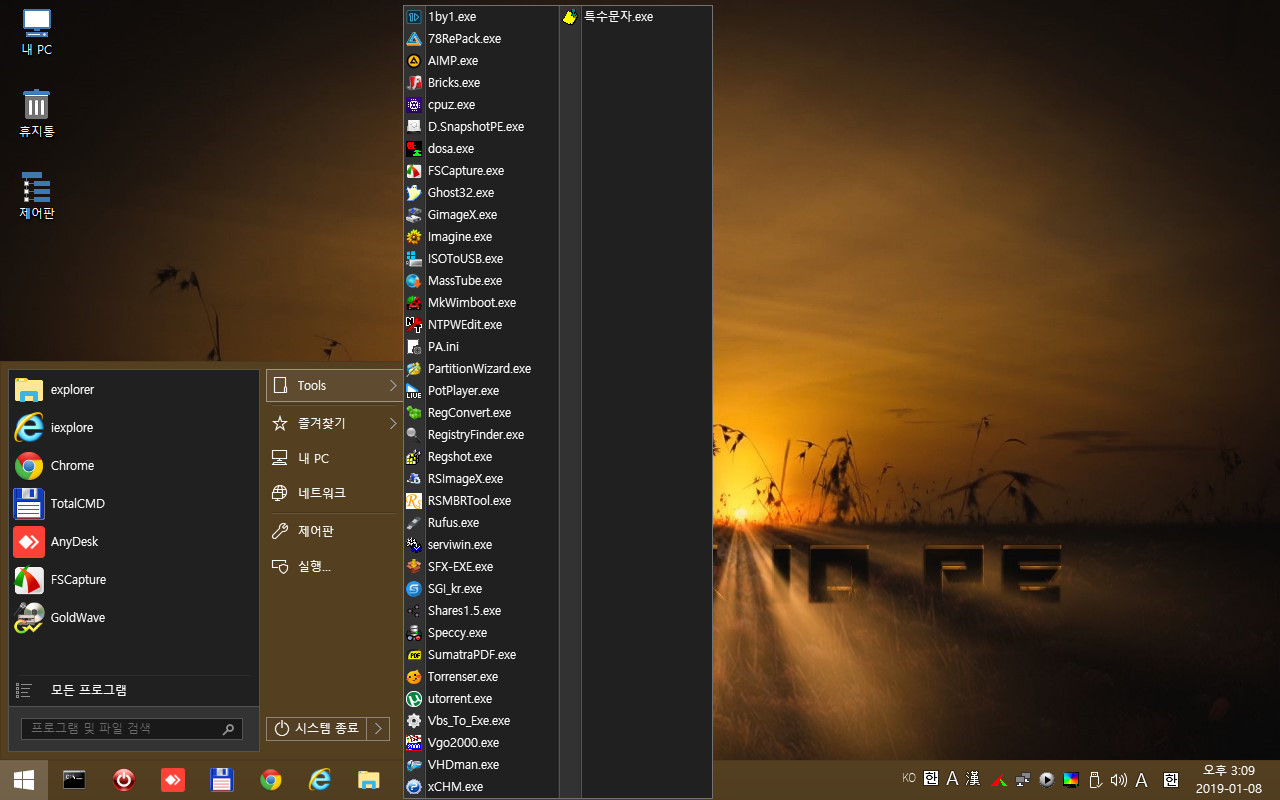Open Vgo2000.exe
The image size is (1280, 800).
point(481,743)
